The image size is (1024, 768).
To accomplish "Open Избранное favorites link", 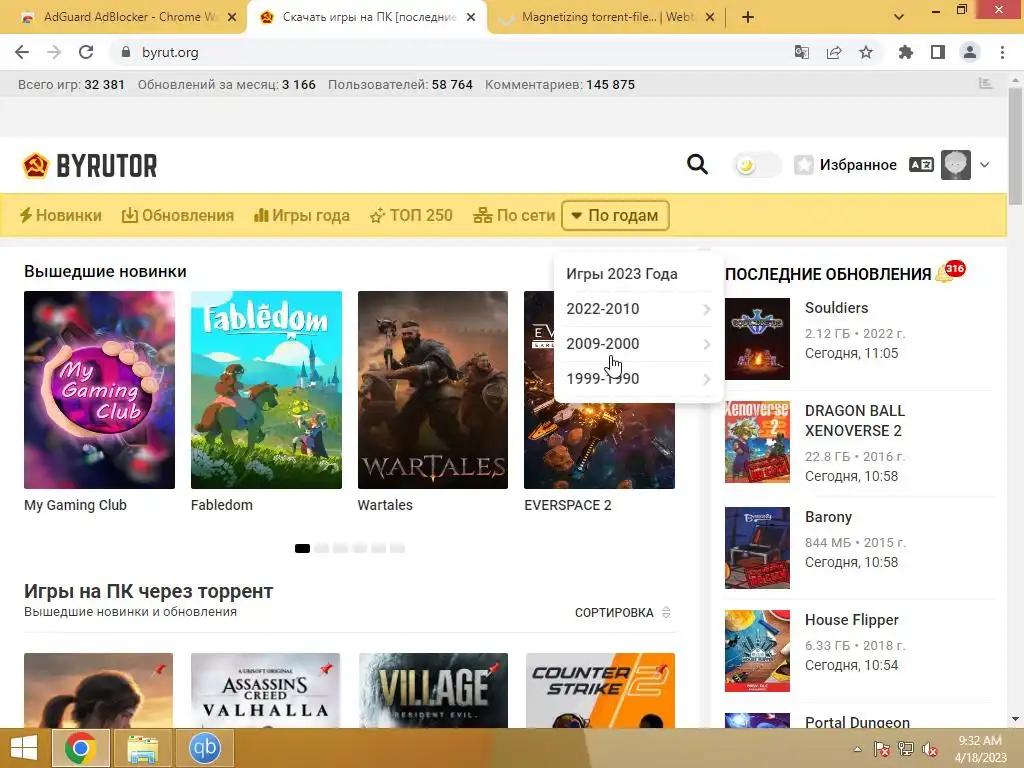I will pyautogui.click(x=857, y=165).
